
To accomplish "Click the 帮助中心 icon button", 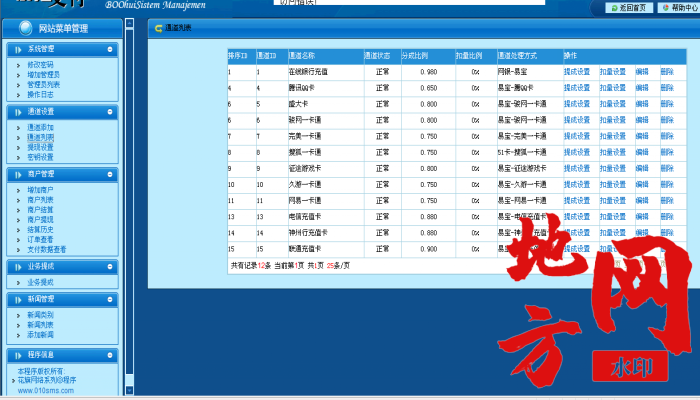I will pos(678,8).
